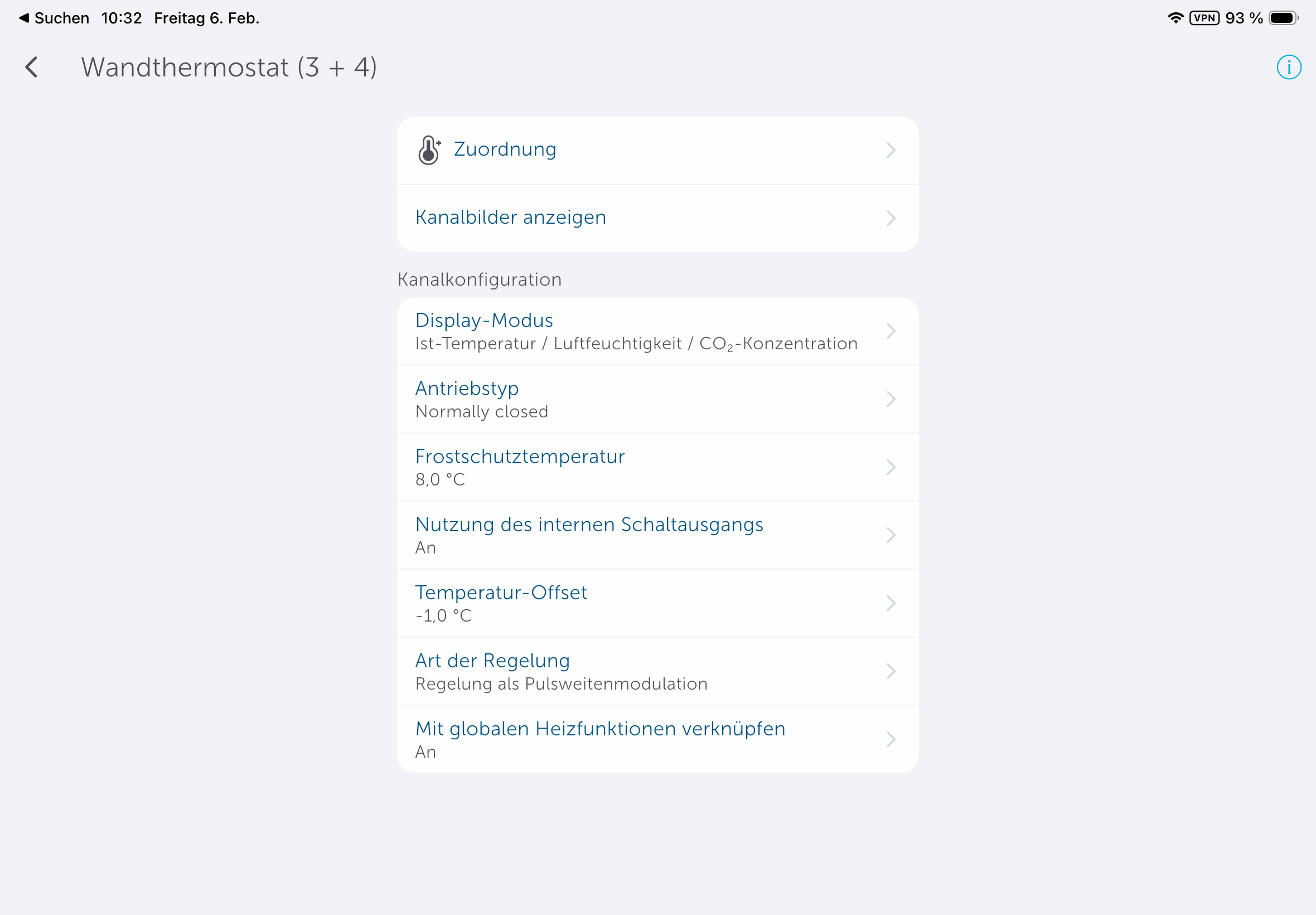1316x915 pixels.
Task: Tap the Wi-Fi status icon
Action: (1175, 18)
